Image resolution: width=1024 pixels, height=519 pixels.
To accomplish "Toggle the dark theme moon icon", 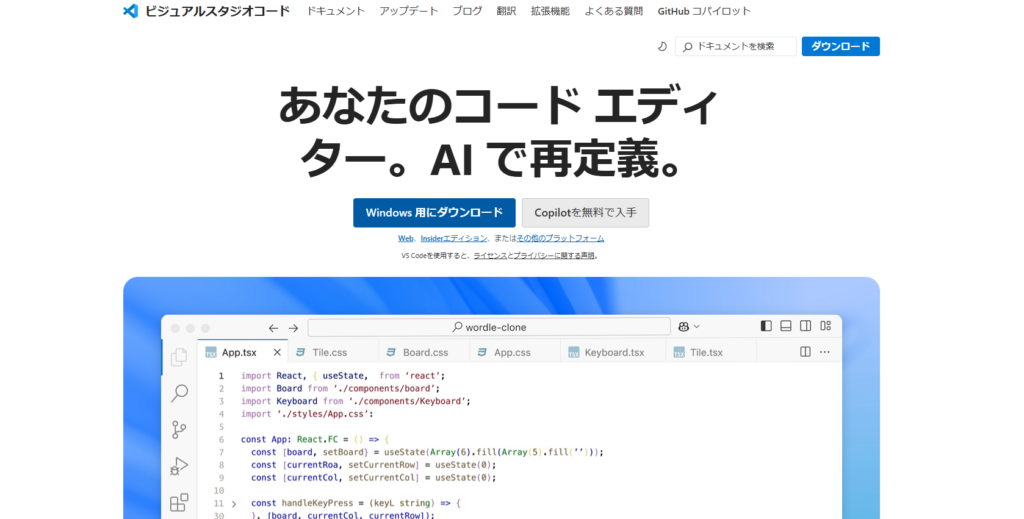I will click(x=662, y=46).
